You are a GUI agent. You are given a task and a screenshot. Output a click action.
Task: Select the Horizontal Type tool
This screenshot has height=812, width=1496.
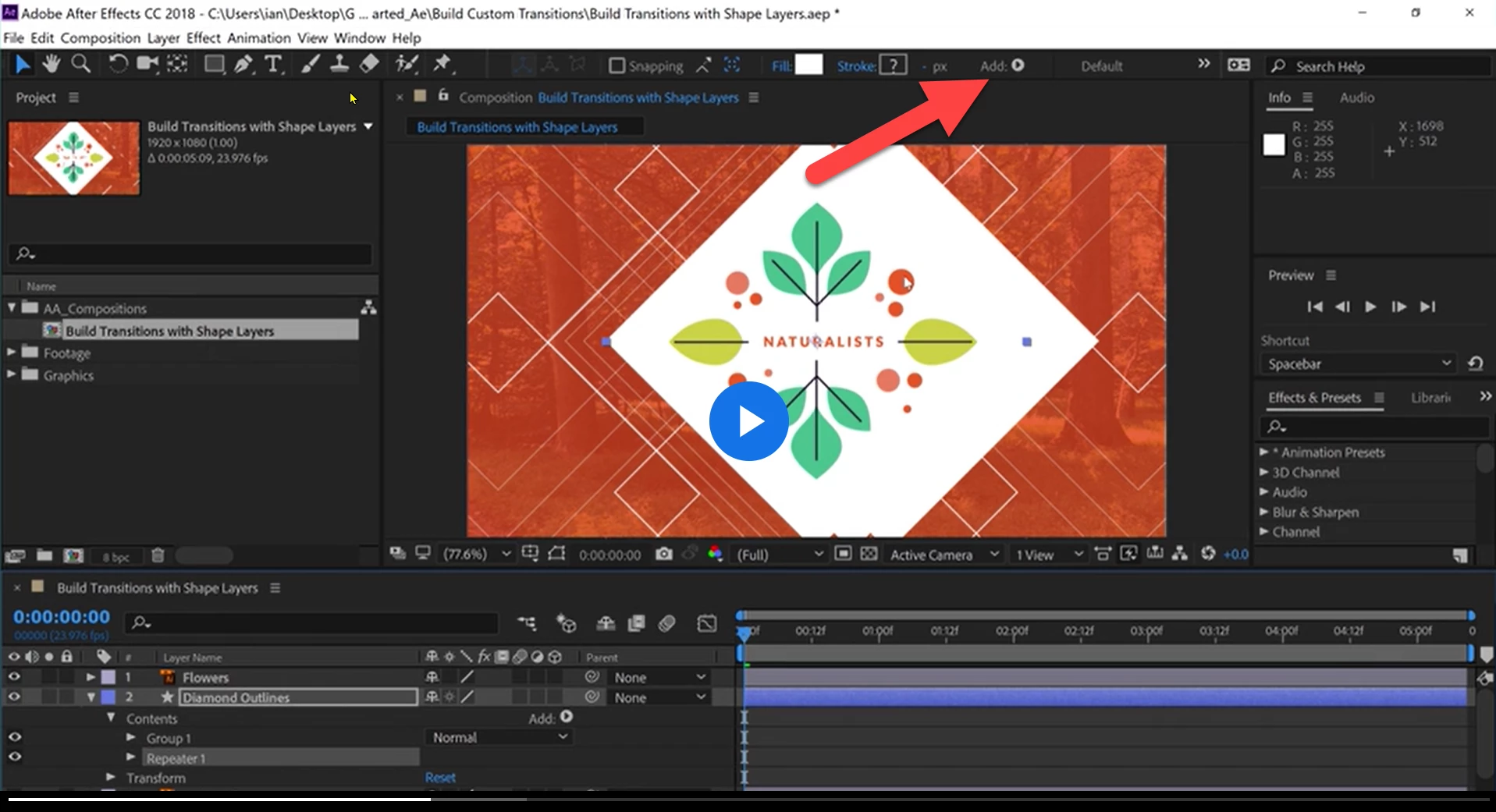pos(273,65)
